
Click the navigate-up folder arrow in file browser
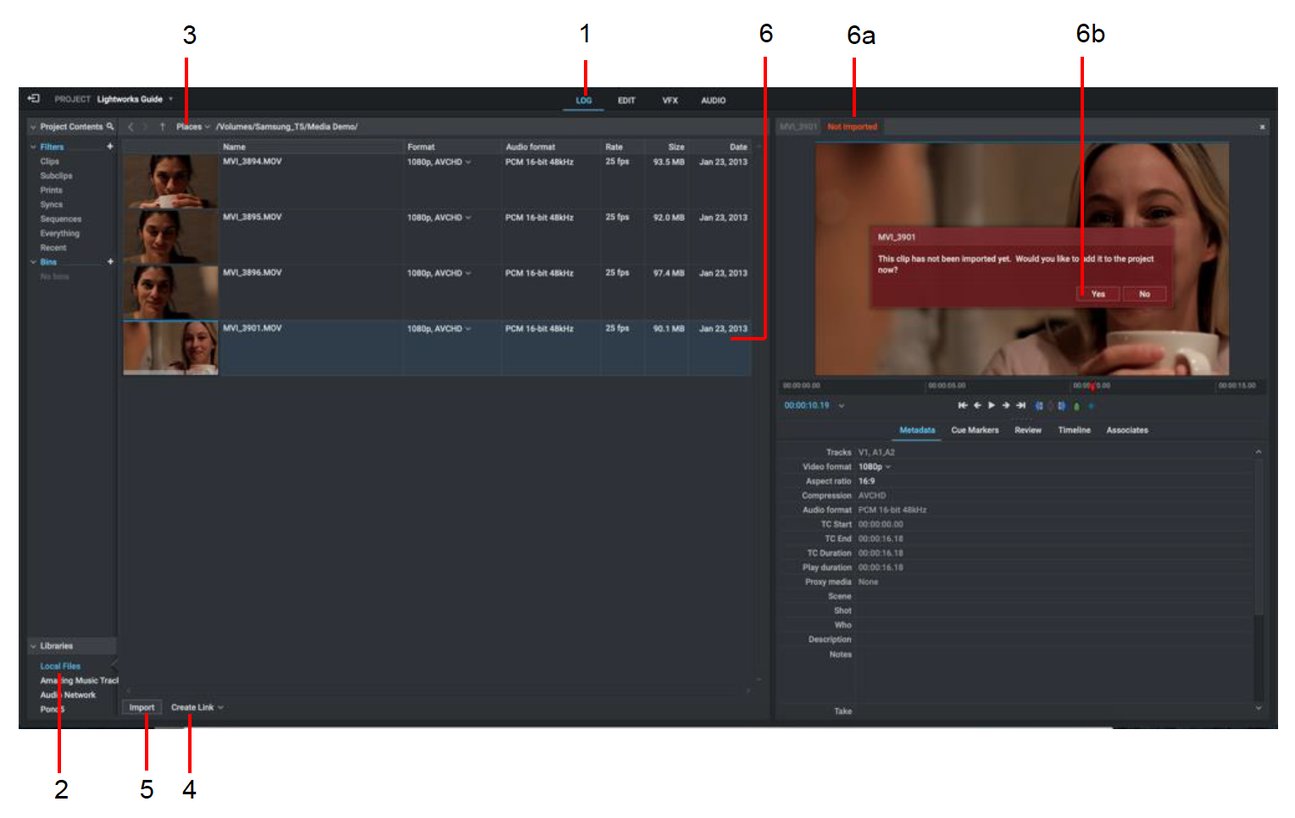162,128
